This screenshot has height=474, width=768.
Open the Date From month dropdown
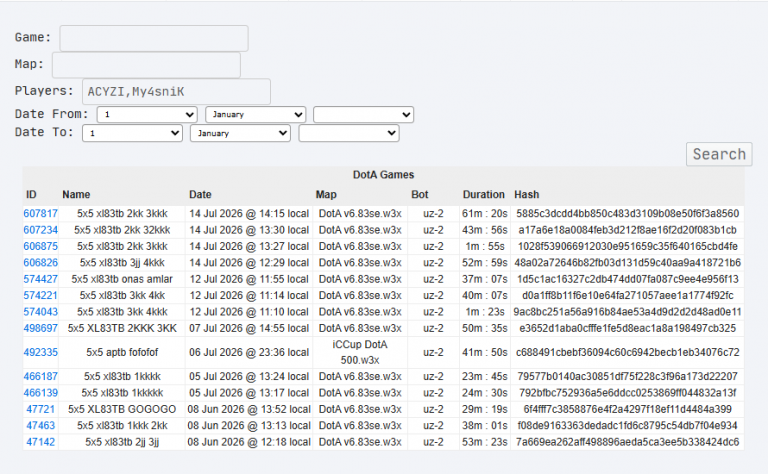[256, 115]
